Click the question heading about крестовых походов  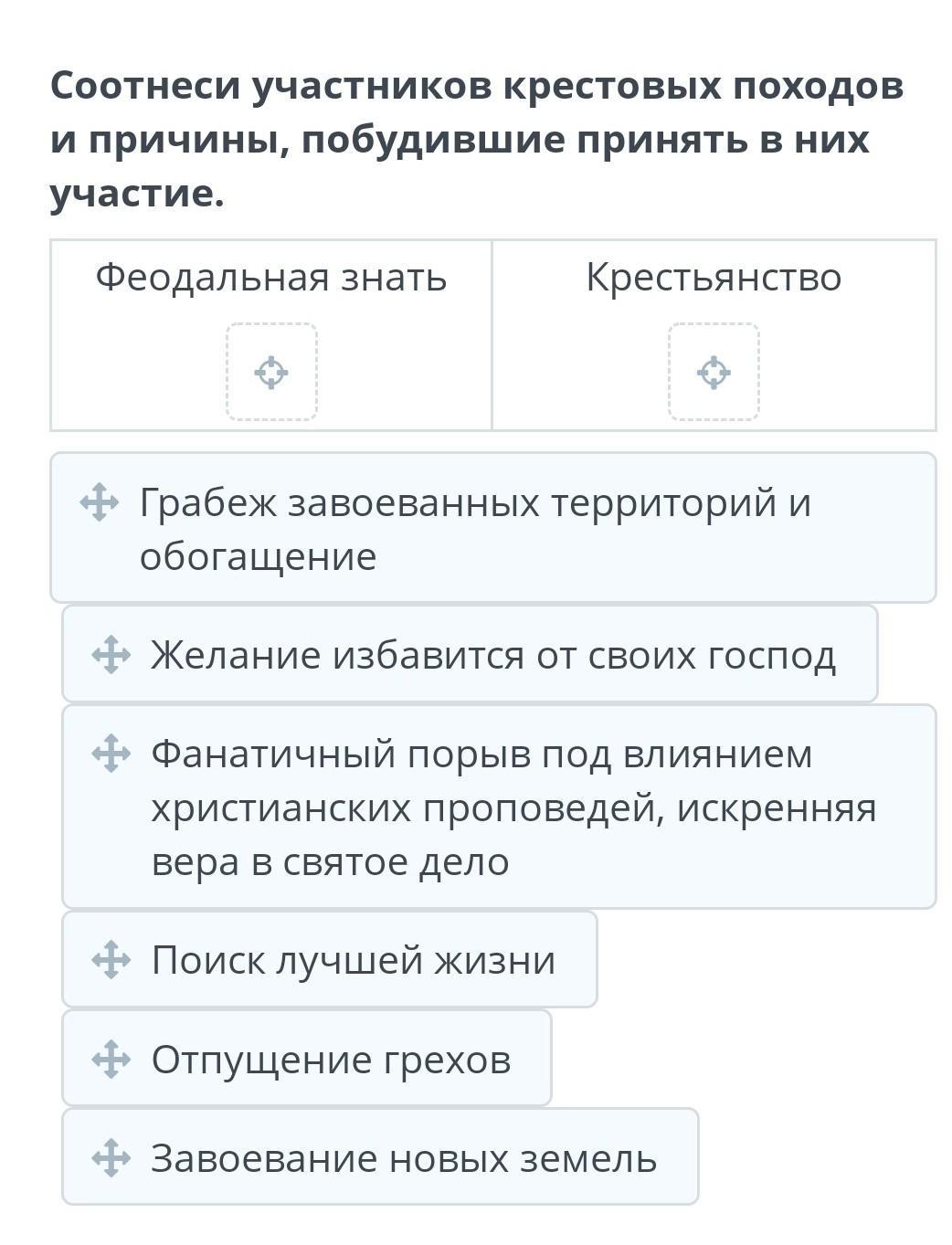pyautogui.click(x=476, y=139)
